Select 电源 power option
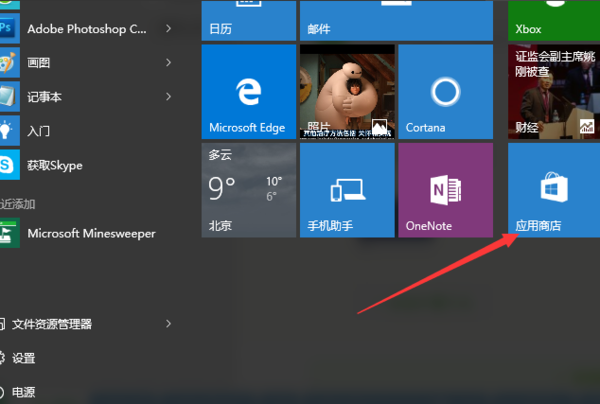The height and width of the screenshot is (404, 600). (24, 392)
